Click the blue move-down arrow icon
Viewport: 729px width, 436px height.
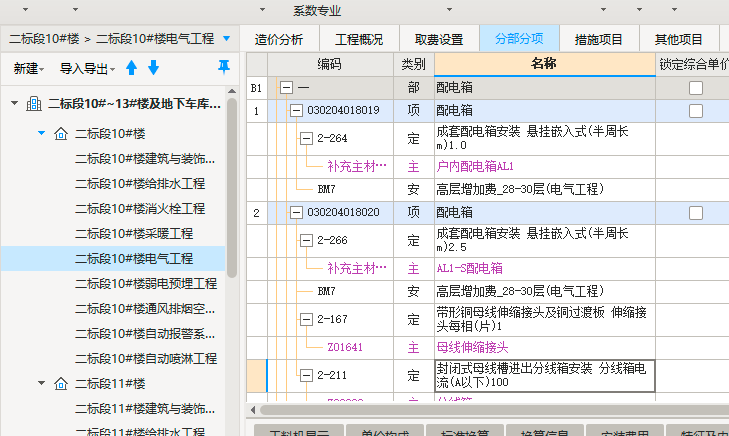(153, 68)
